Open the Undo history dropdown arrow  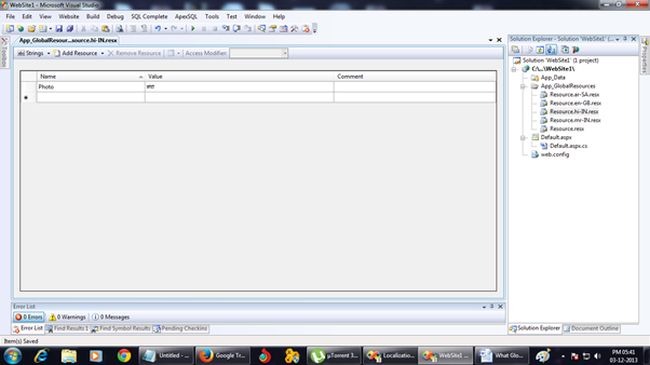click(165, 29)
